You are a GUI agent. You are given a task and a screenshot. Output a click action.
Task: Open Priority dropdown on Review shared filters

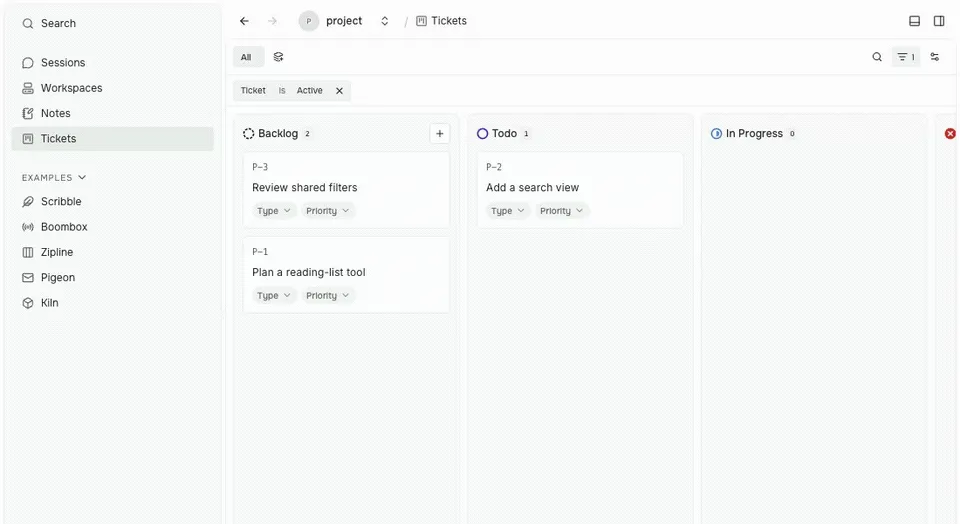coord(328,211)
